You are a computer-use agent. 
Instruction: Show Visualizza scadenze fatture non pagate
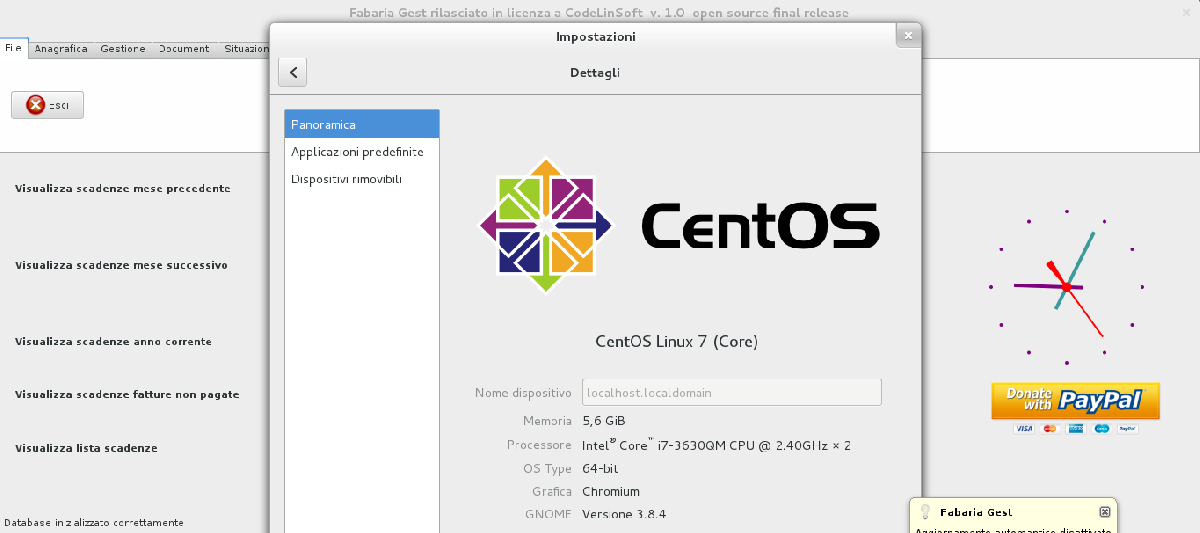127,394
